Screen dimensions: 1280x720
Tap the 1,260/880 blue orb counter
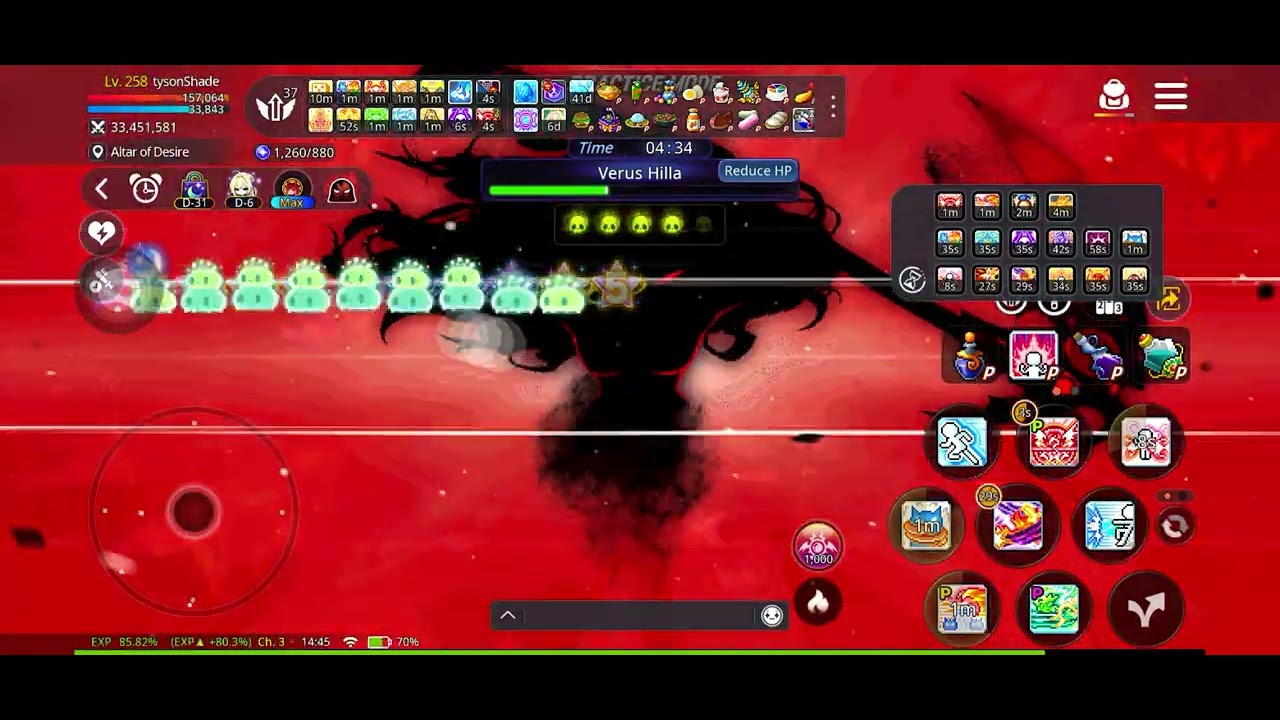[303, 152]
